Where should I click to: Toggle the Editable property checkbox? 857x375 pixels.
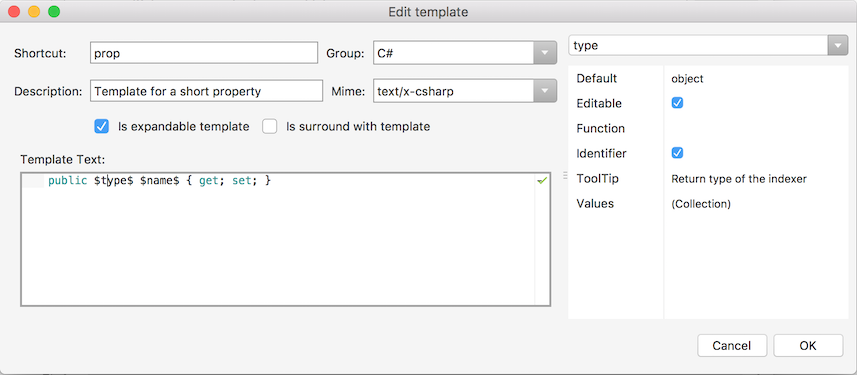point(677,103)
